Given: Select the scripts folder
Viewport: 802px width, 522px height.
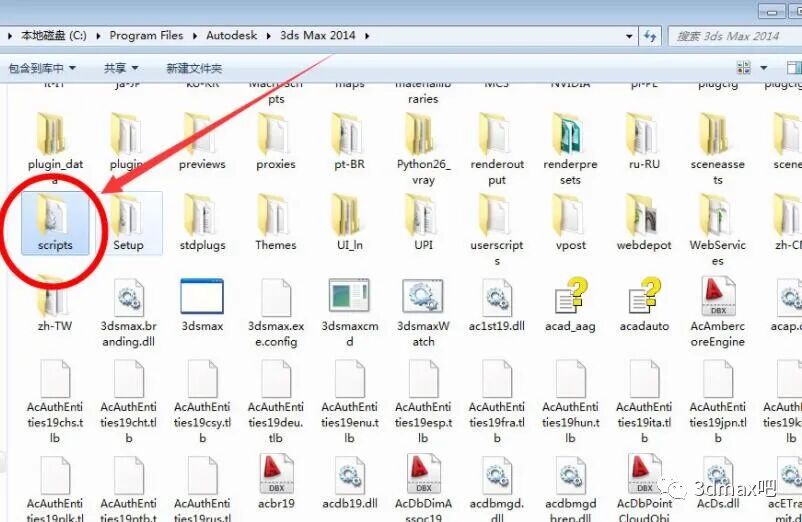Looking at the screenshot, I should point(55,223).
